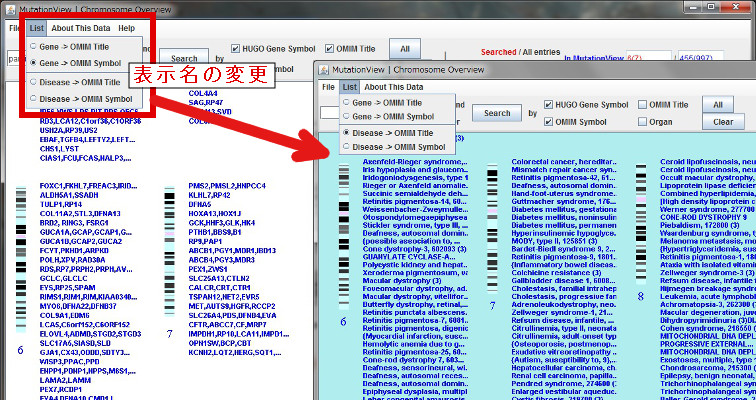Uncheck OMIM Symbol checkbox in front window
Image resolution: width=756 pixels, height=400 pixels.
click(x=549, y=122)
